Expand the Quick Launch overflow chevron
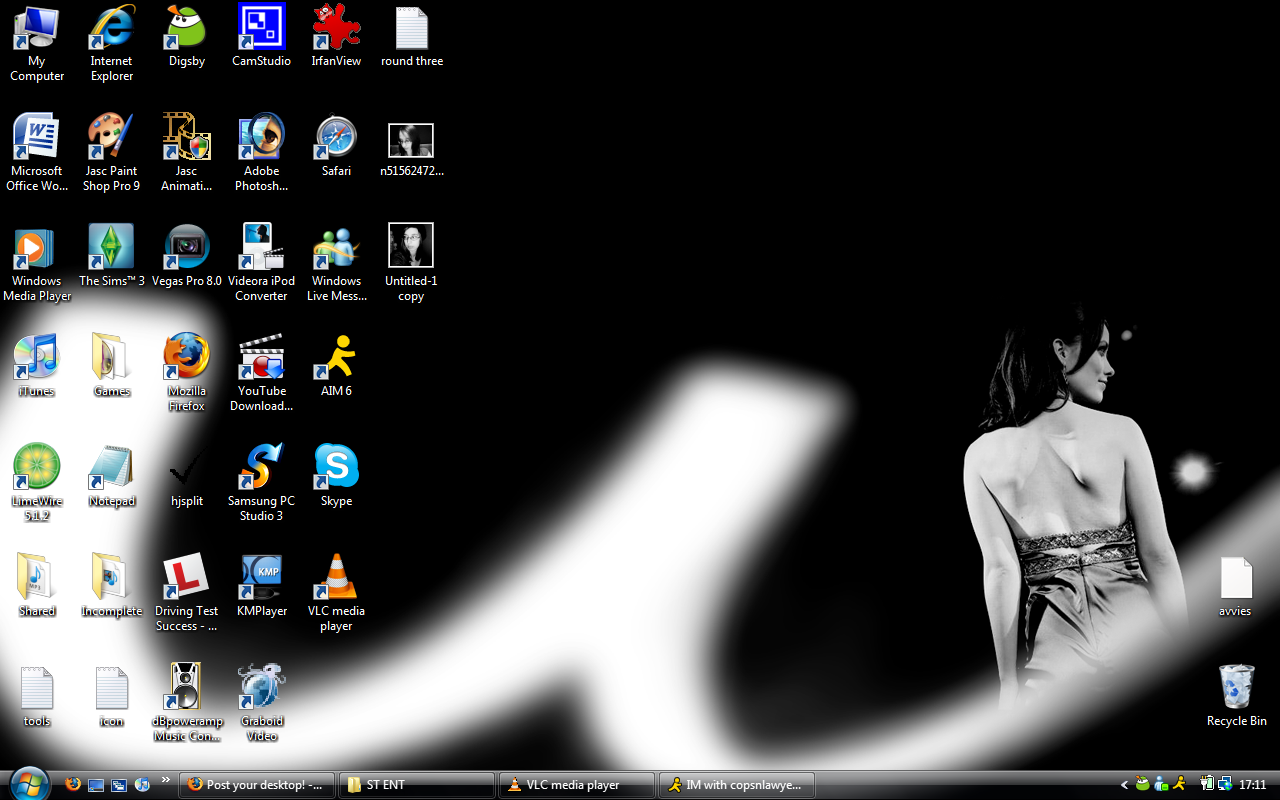The height and width of the screenshot is (800, 1280). click(x=166, y=781)
